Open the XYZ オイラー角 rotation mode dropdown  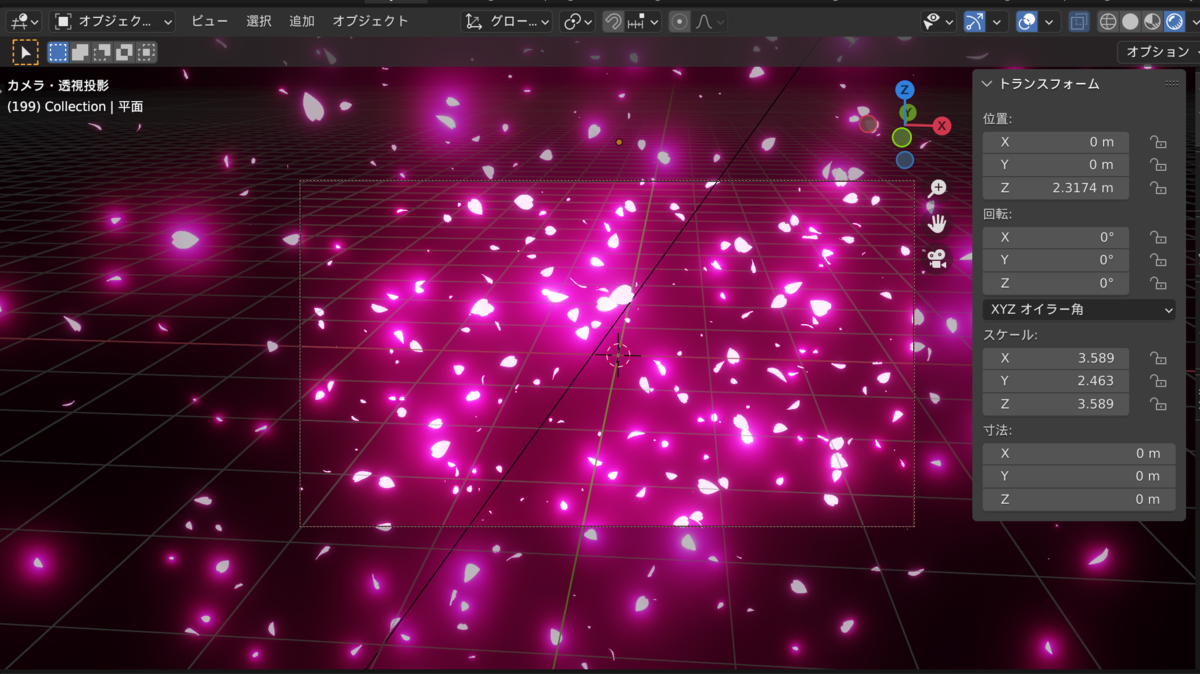click(1079, 310)
